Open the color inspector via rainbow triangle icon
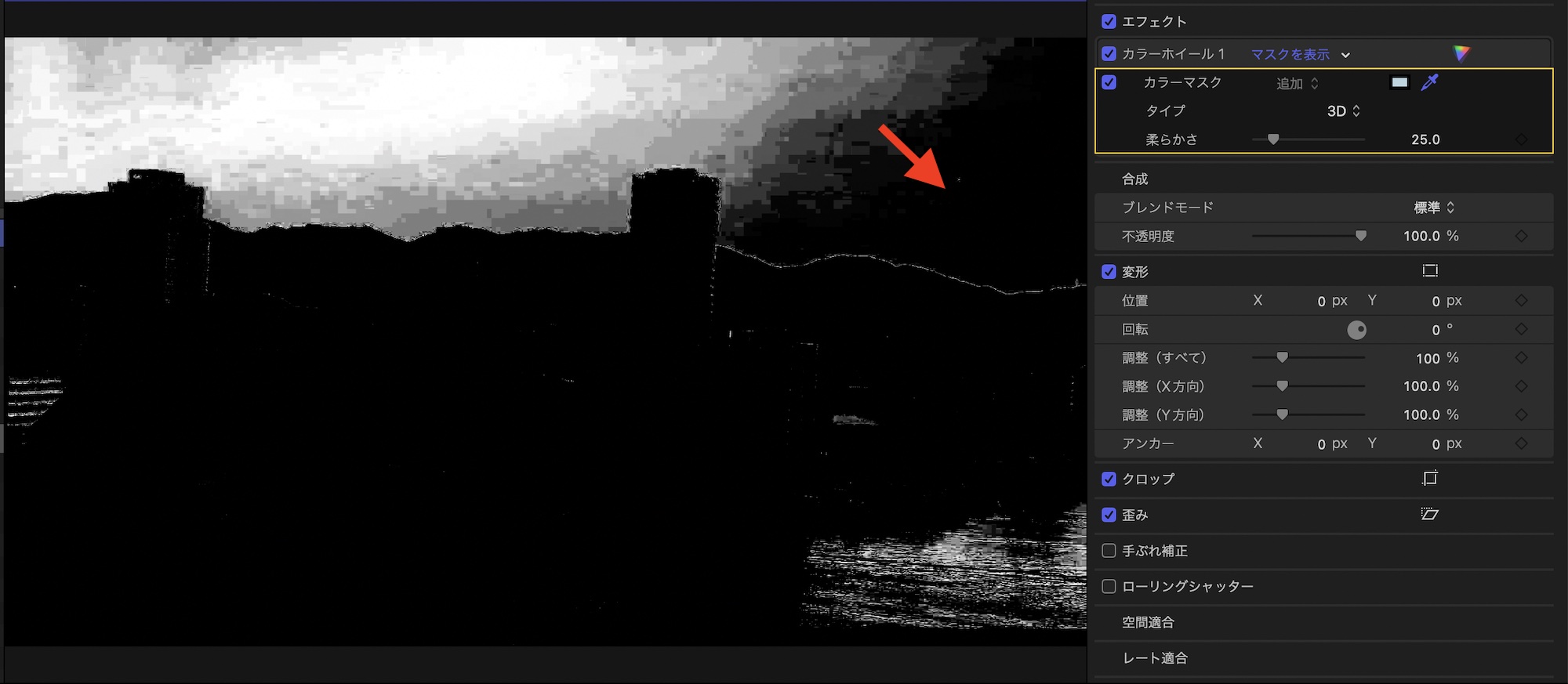1568x684 pixels. pos(1461,53)
